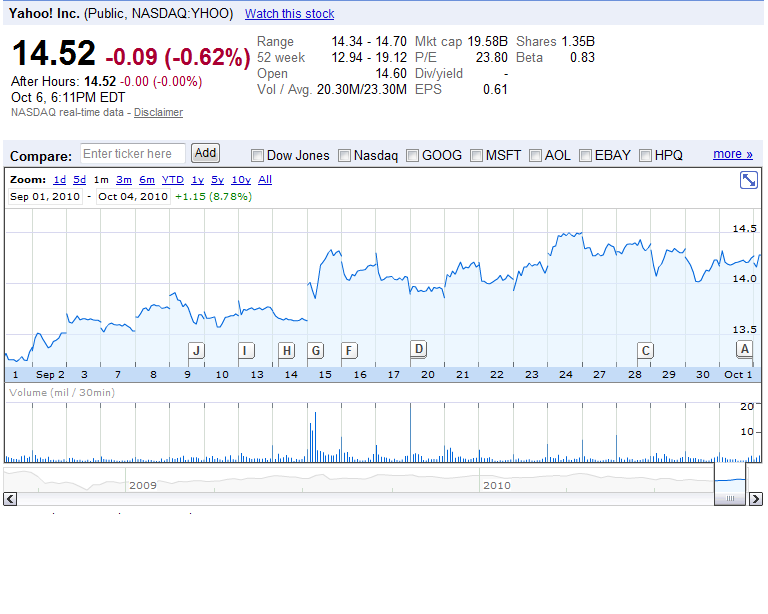Focus the Enter ticker here field
The image size is (768, 614).
133,154
